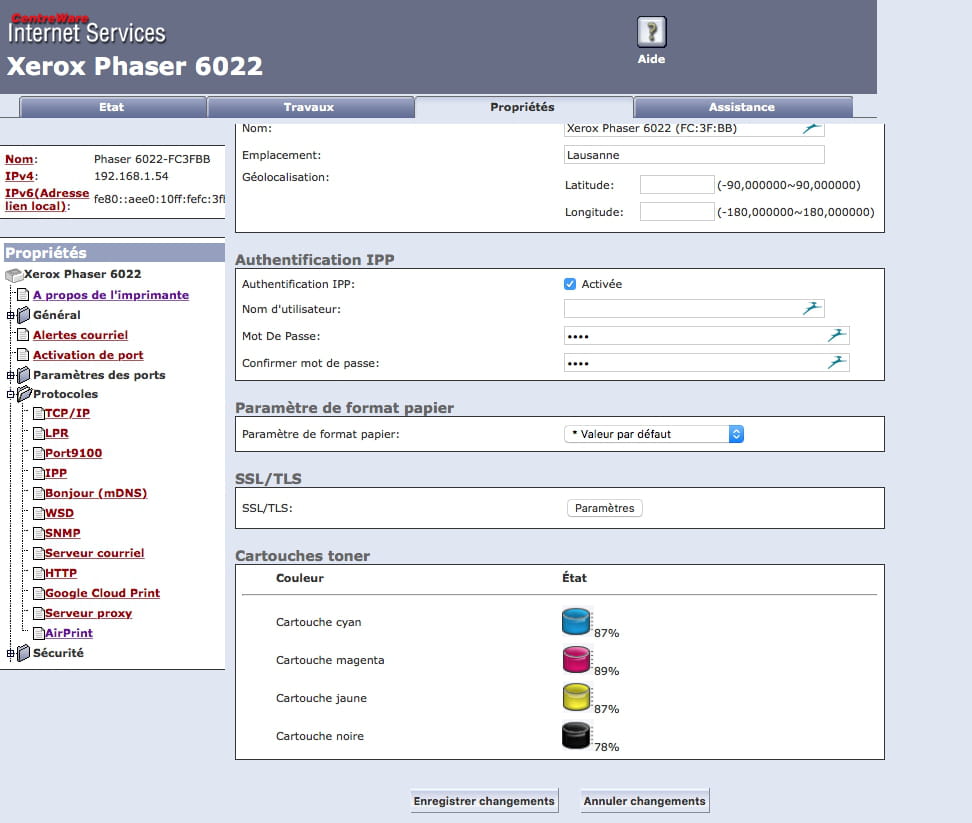Expand the Général tree node

coord(10,315)
